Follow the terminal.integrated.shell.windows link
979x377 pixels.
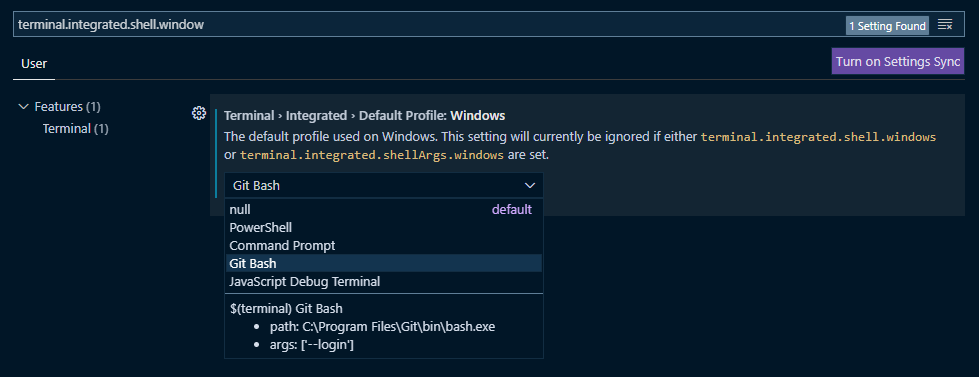(819, 137)
